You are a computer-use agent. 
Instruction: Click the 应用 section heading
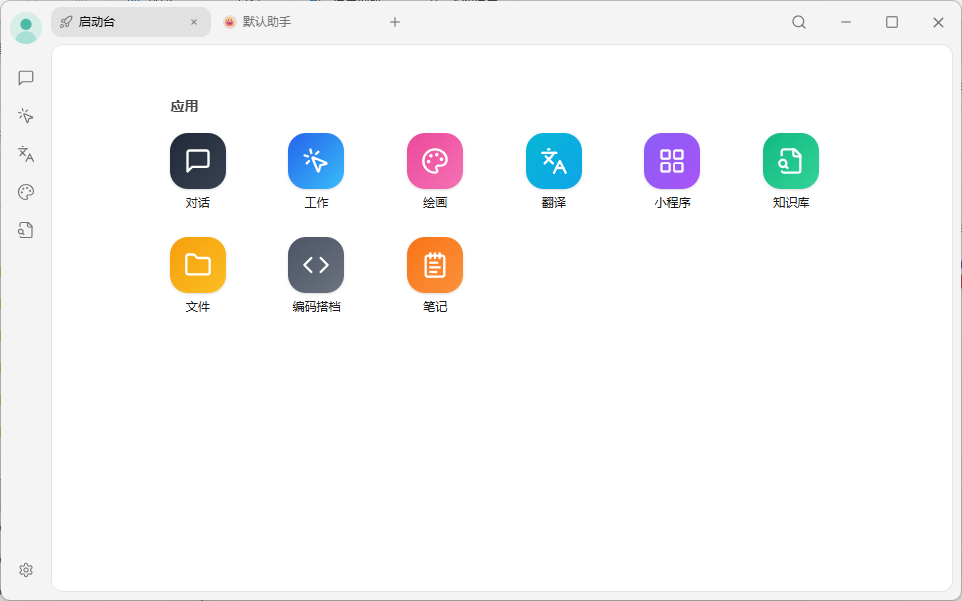point(184,106)
